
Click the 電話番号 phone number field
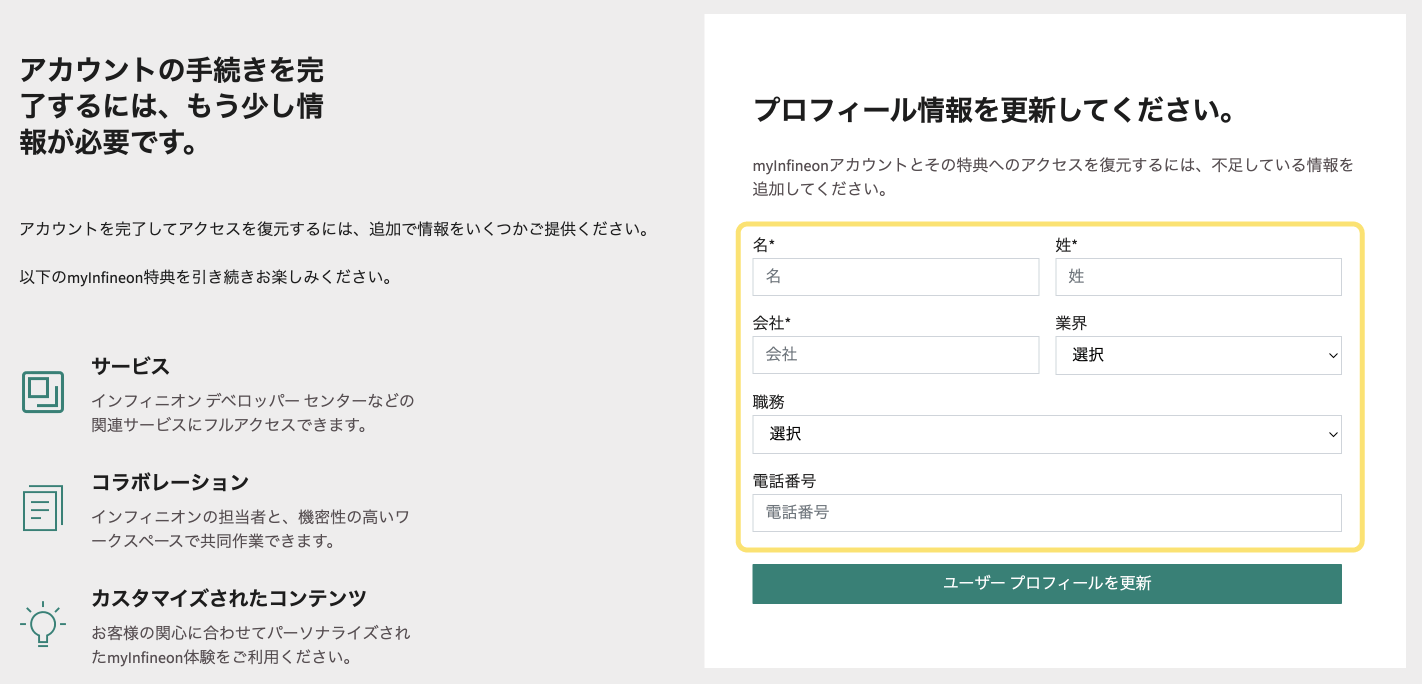tap(1047, 512)
